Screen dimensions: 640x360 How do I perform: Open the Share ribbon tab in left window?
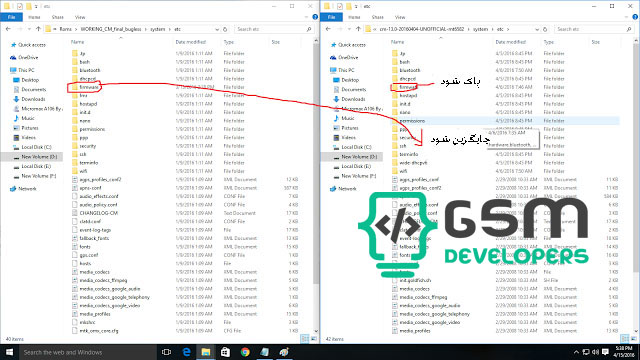pos(58,17)
